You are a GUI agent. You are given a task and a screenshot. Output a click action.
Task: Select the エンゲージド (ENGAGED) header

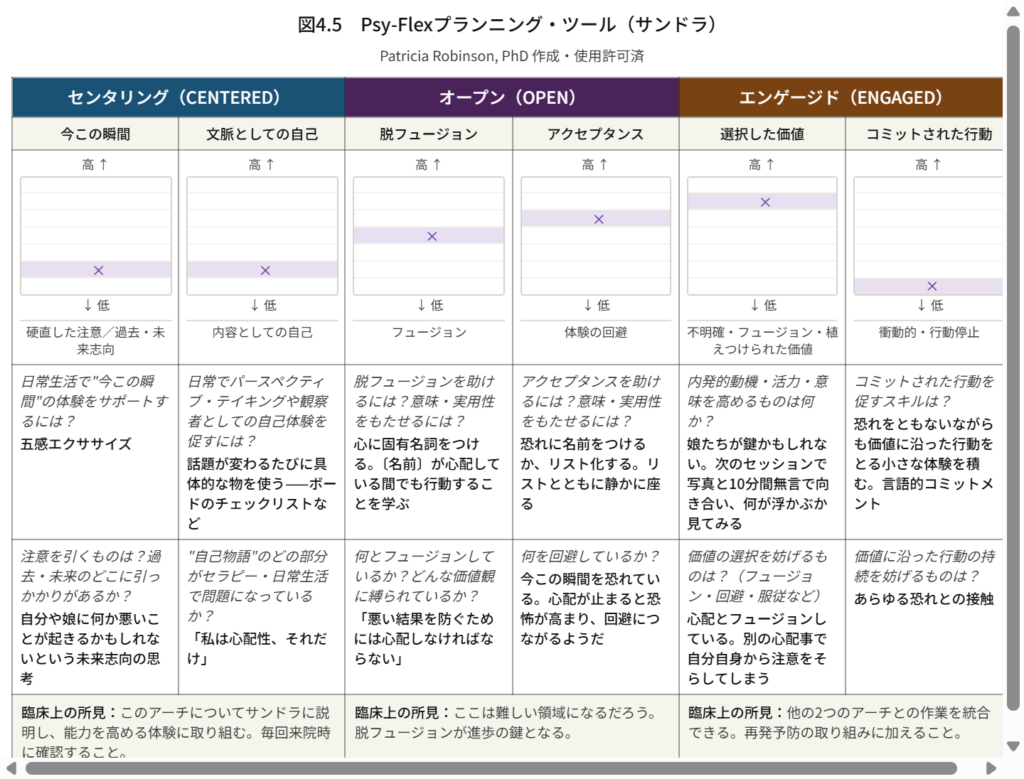click(x=841, y=97)
